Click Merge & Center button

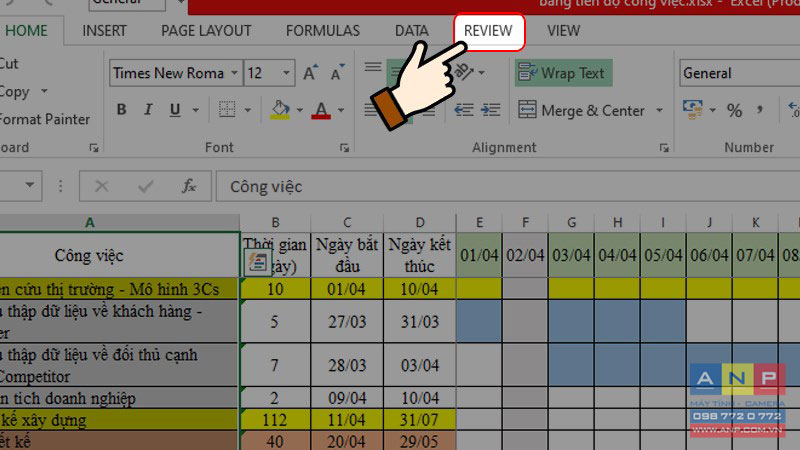pos(582,110)
